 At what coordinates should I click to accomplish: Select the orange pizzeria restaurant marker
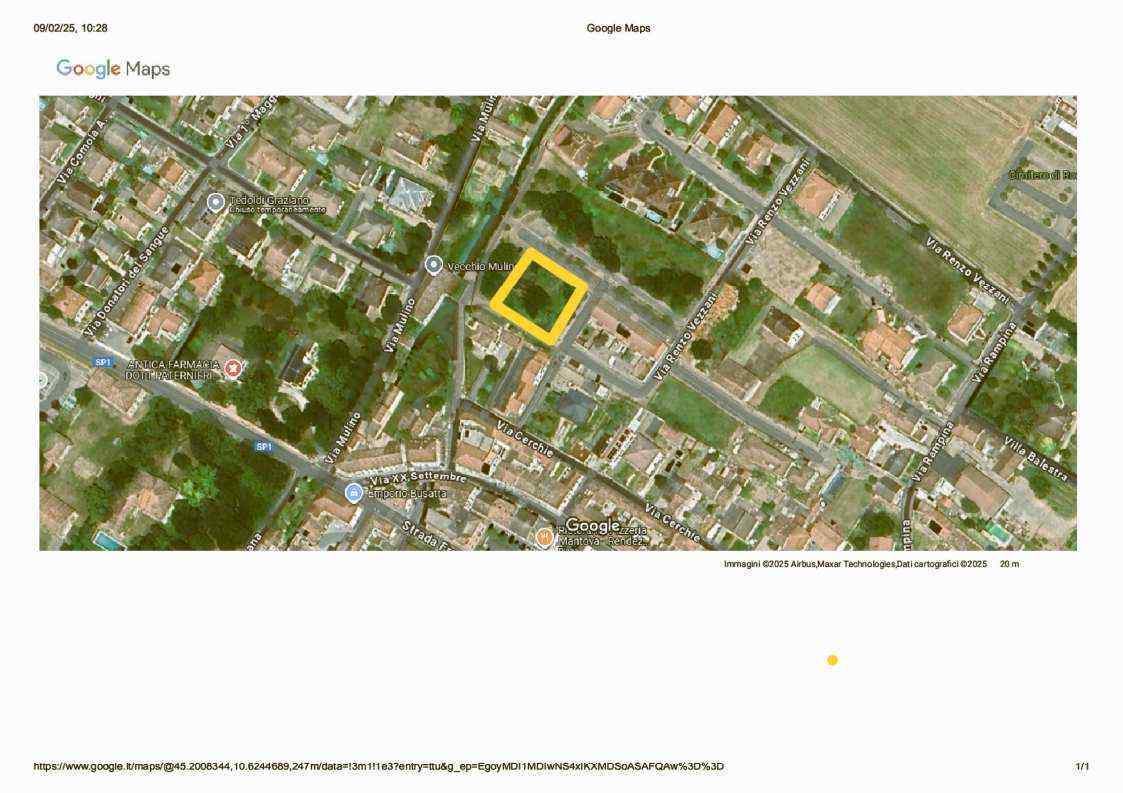[x=544, y=537]
